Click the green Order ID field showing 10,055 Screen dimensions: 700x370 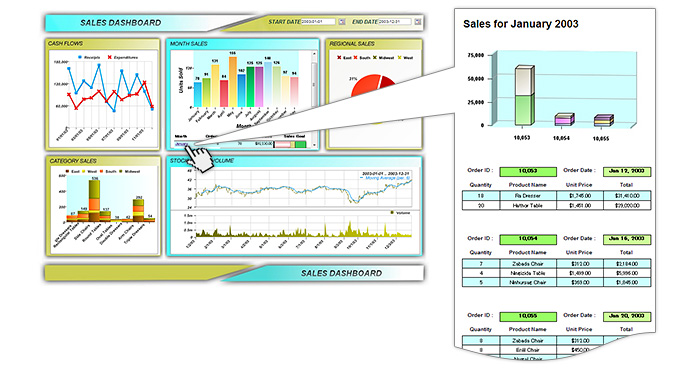[528, 316]
